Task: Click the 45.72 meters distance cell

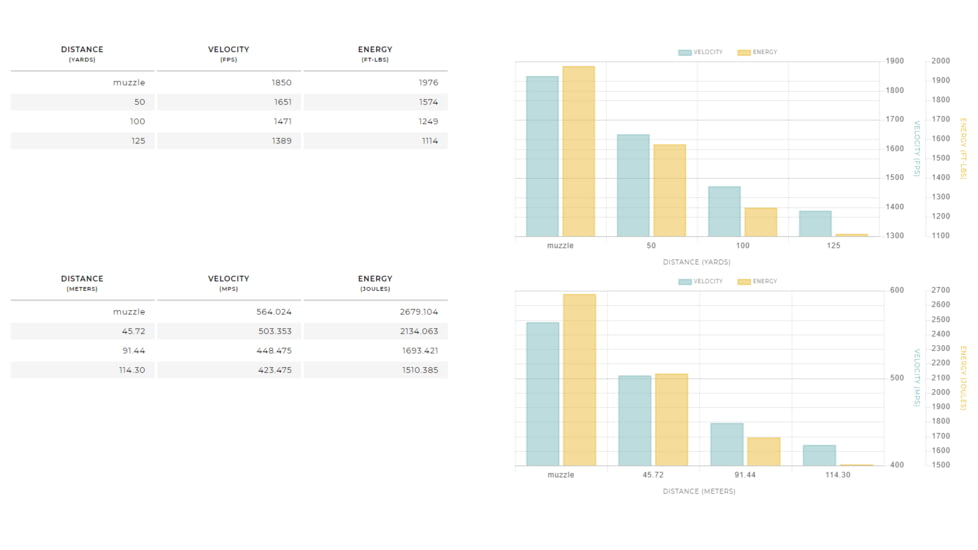Action: click(x=82, y=331)
